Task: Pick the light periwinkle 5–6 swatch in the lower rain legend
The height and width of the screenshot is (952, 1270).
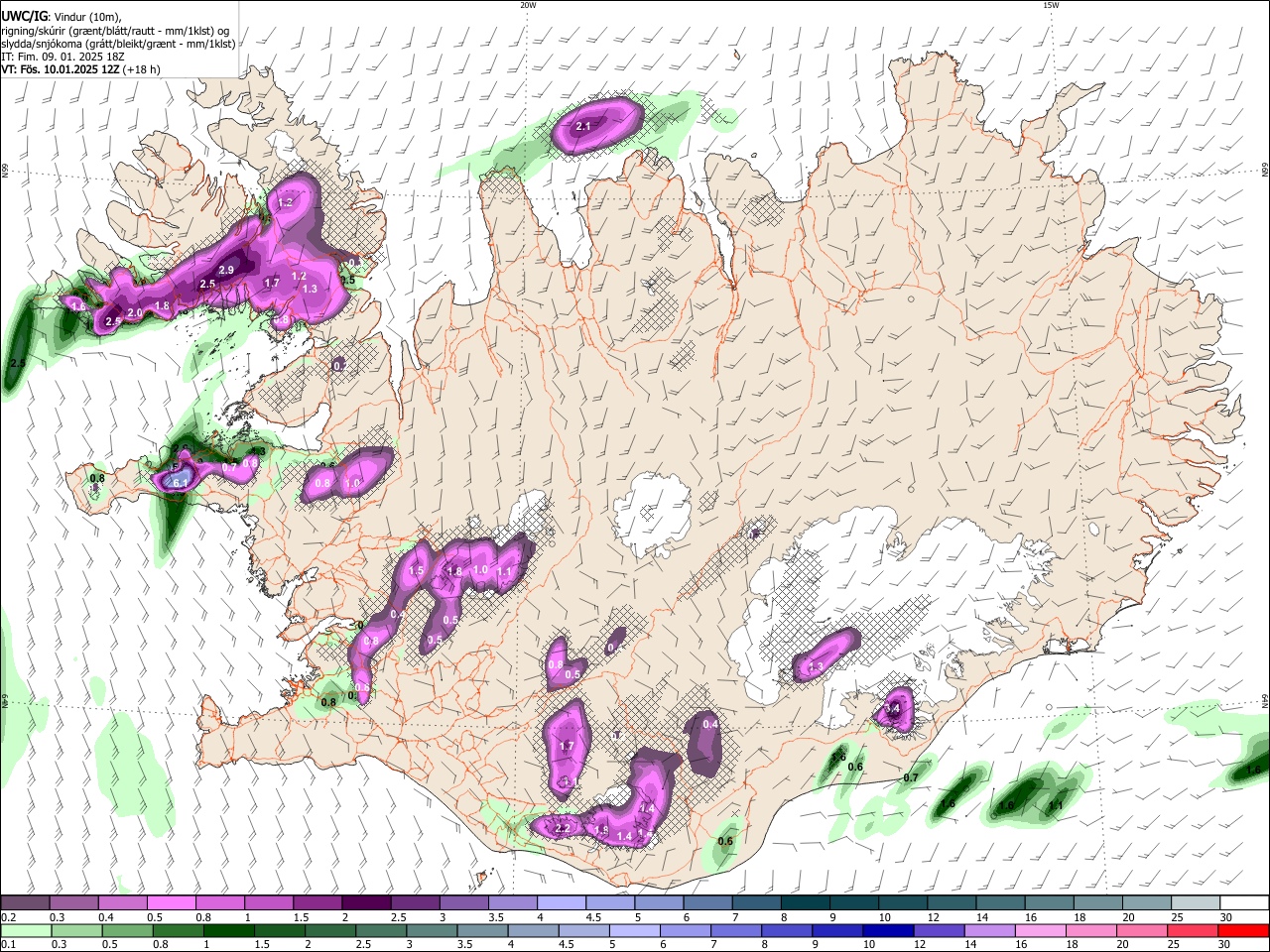Action: pos(634,930)
